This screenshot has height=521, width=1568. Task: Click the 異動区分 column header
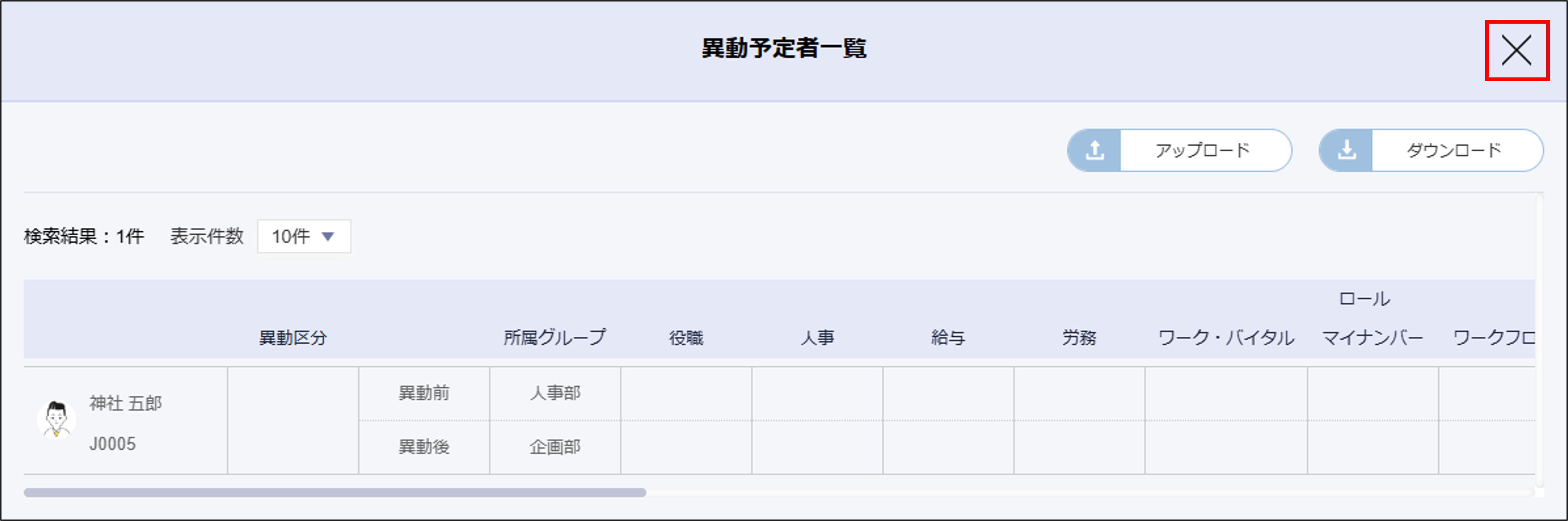pos(293,338)
